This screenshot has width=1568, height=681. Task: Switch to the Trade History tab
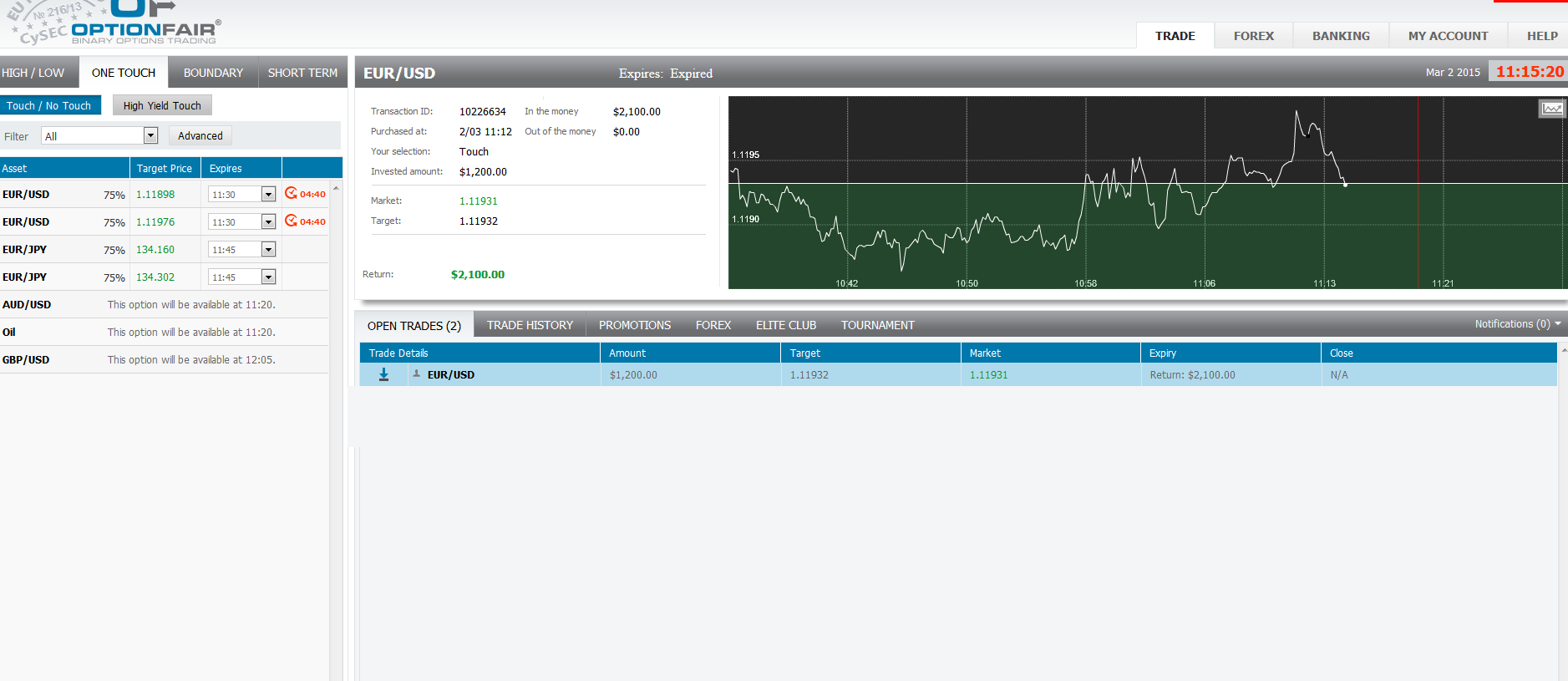click(530, 325)
